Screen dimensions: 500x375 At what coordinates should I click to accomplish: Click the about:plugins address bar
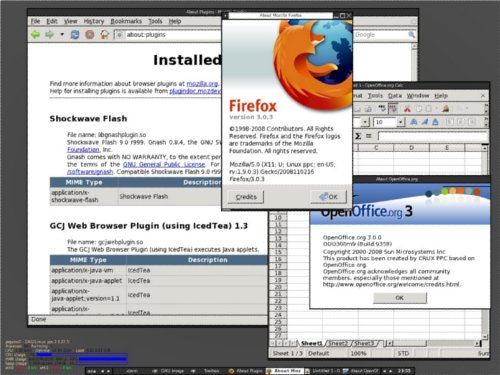(168, 35)
